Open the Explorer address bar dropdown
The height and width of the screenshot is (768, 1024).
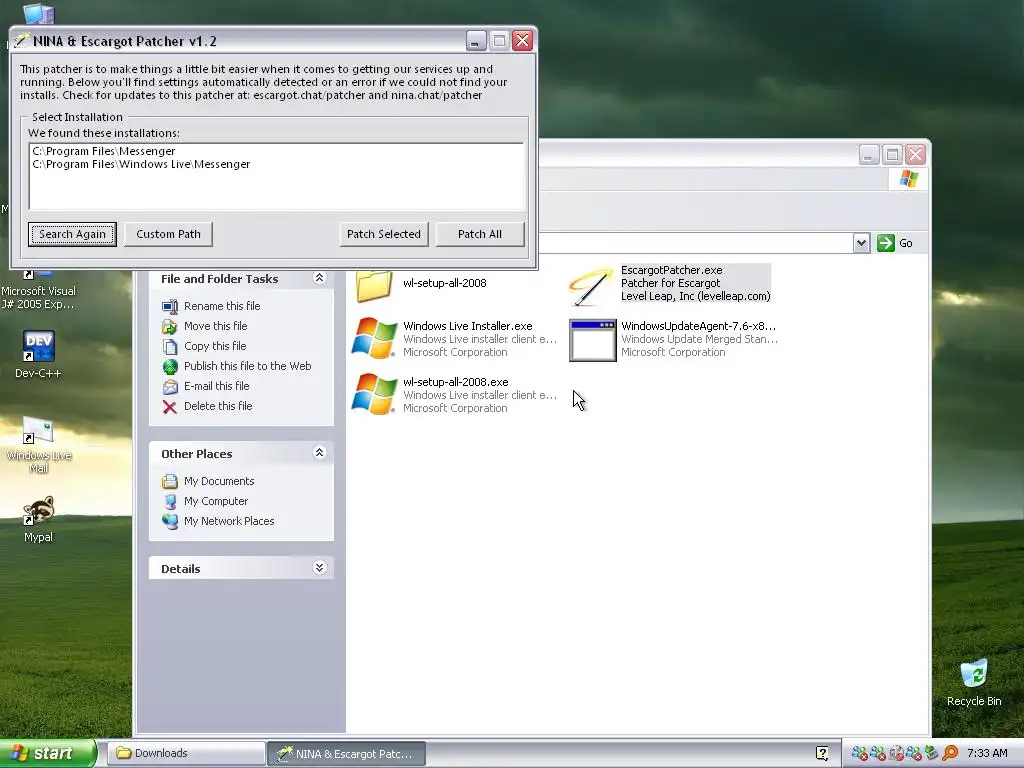(861, 243)
